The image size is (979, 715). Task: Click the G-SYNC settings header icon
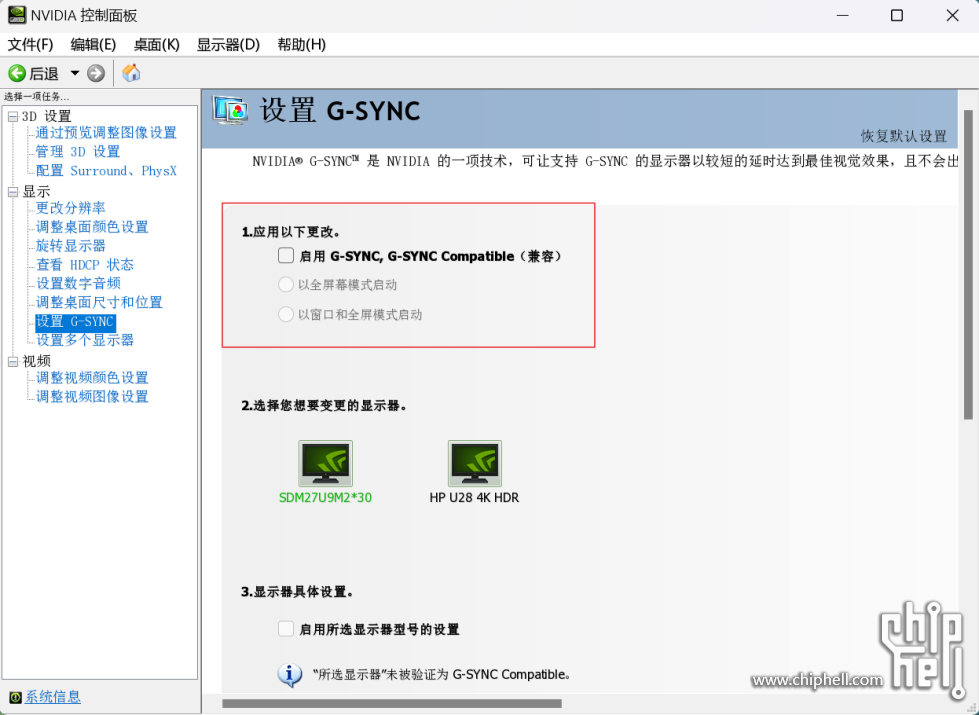click(x=230, y=111)
